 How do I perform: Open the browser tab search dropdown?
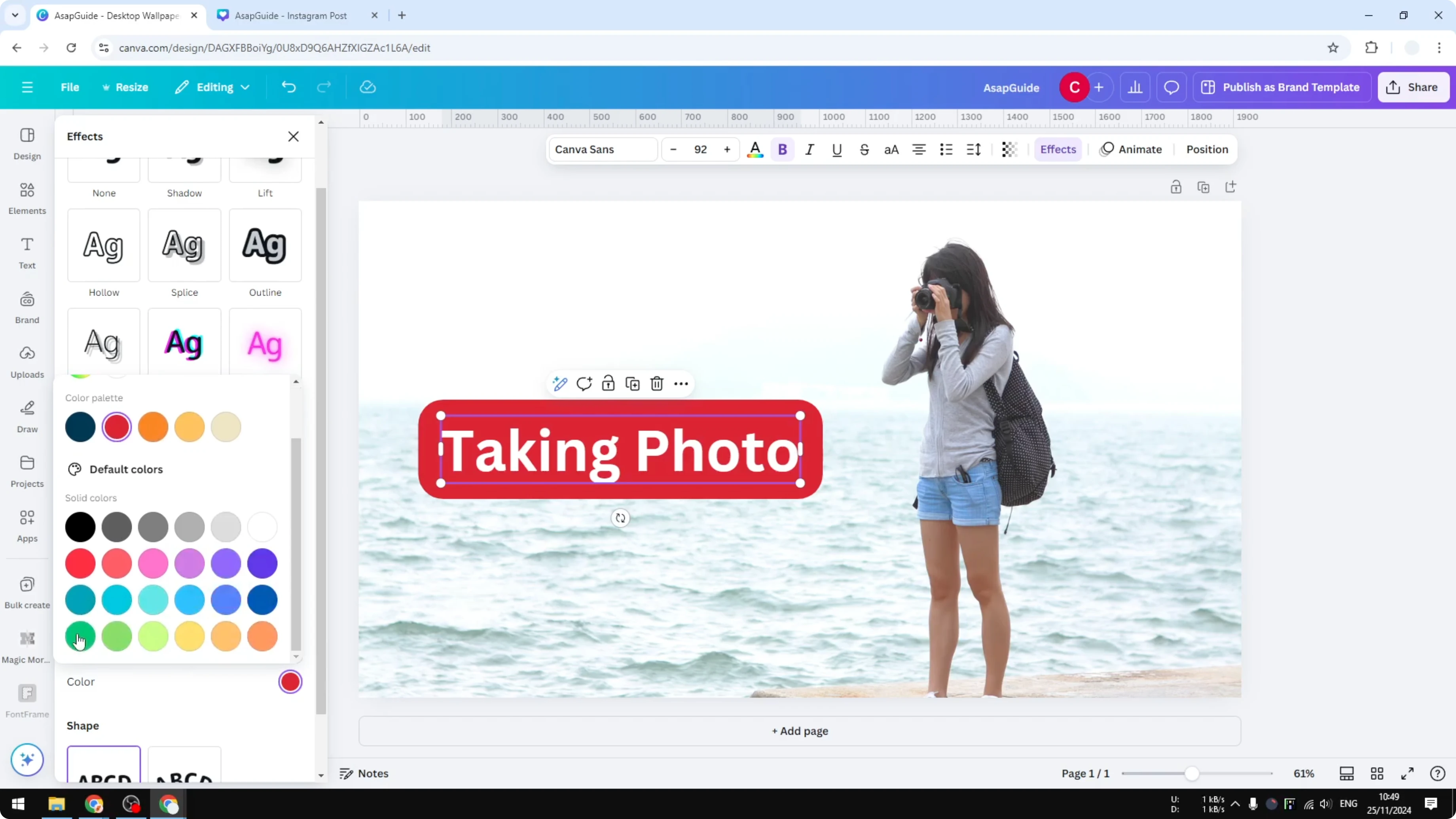[15, 15]
